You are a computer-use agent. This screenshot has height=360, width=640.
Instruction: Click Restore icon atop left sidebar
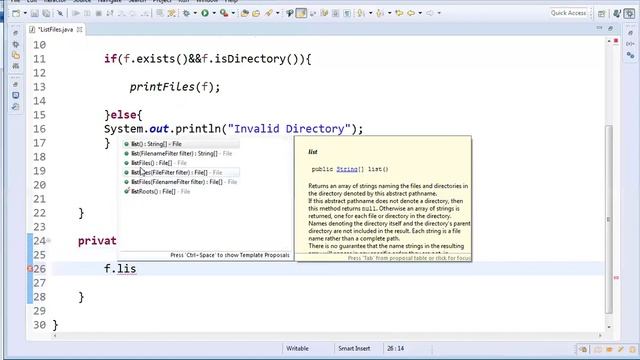coord(16,33)
